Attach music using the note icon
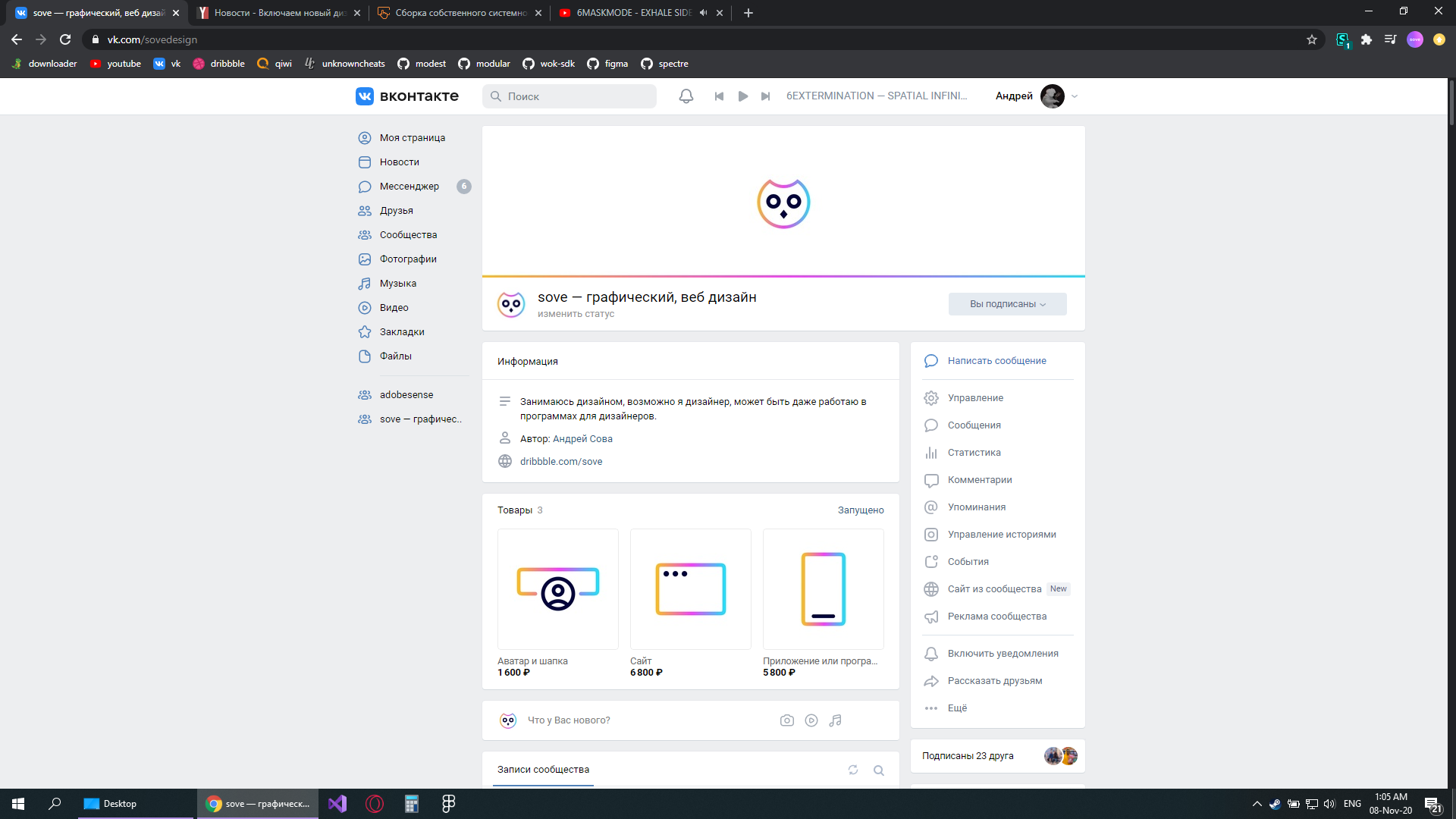 [x=835, y=720]
